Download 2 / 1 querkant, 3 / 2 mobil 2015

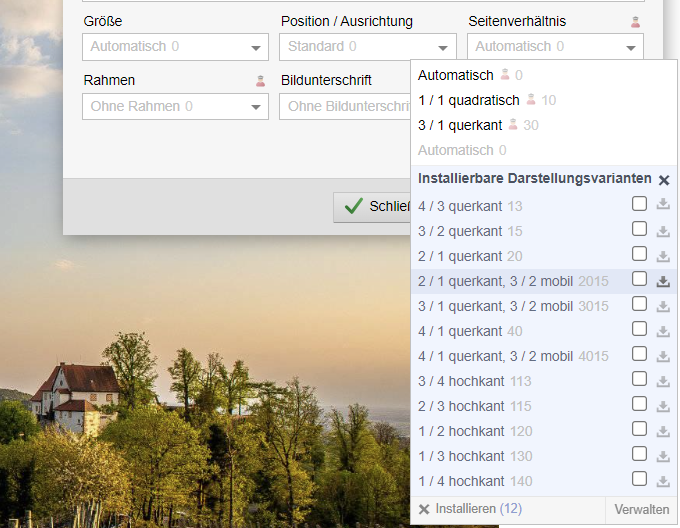663,281
